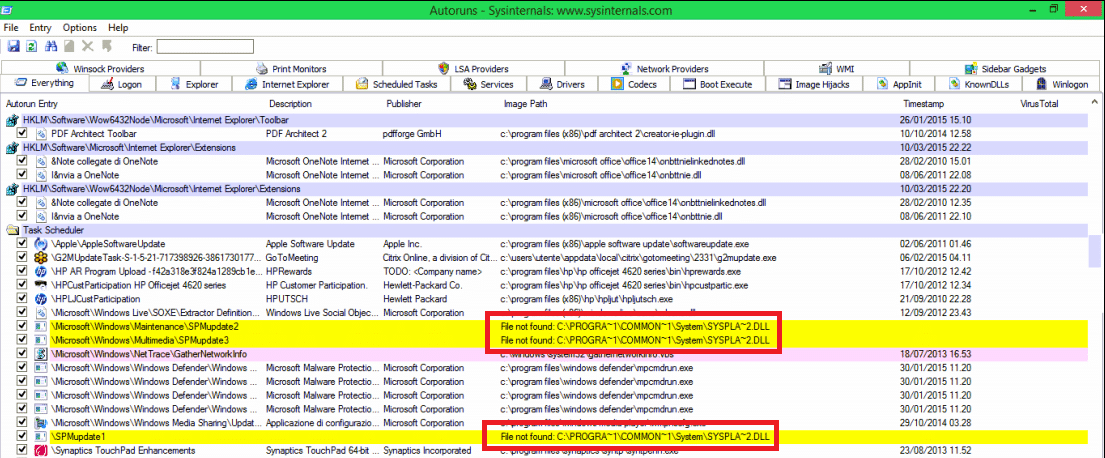
Task: Open the Explorer tab
Action: (194, 85)
